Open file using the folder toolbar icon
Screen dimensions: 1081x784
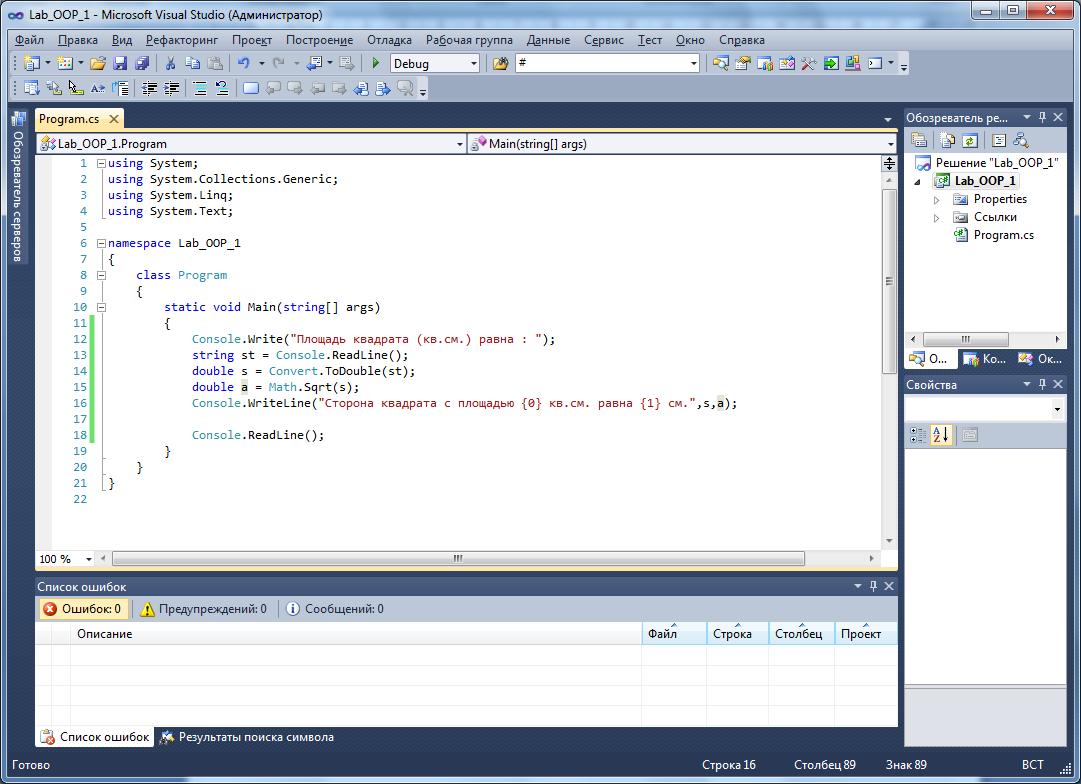pyautogui.click(x=98, y=63)
